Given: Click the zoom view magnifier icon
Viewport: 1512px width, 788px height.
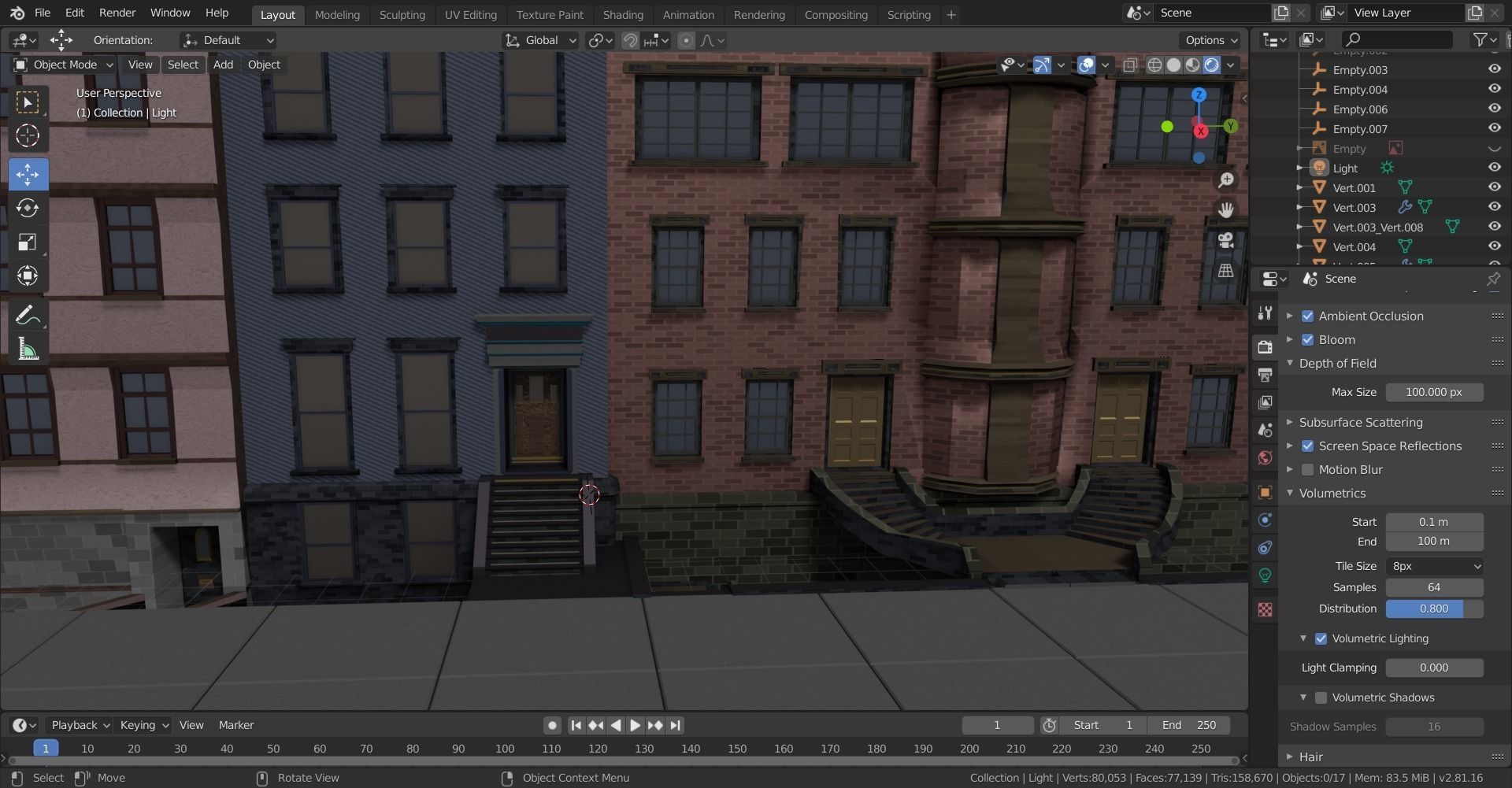Looking at the screenshot, I should tap(1226, 180).
